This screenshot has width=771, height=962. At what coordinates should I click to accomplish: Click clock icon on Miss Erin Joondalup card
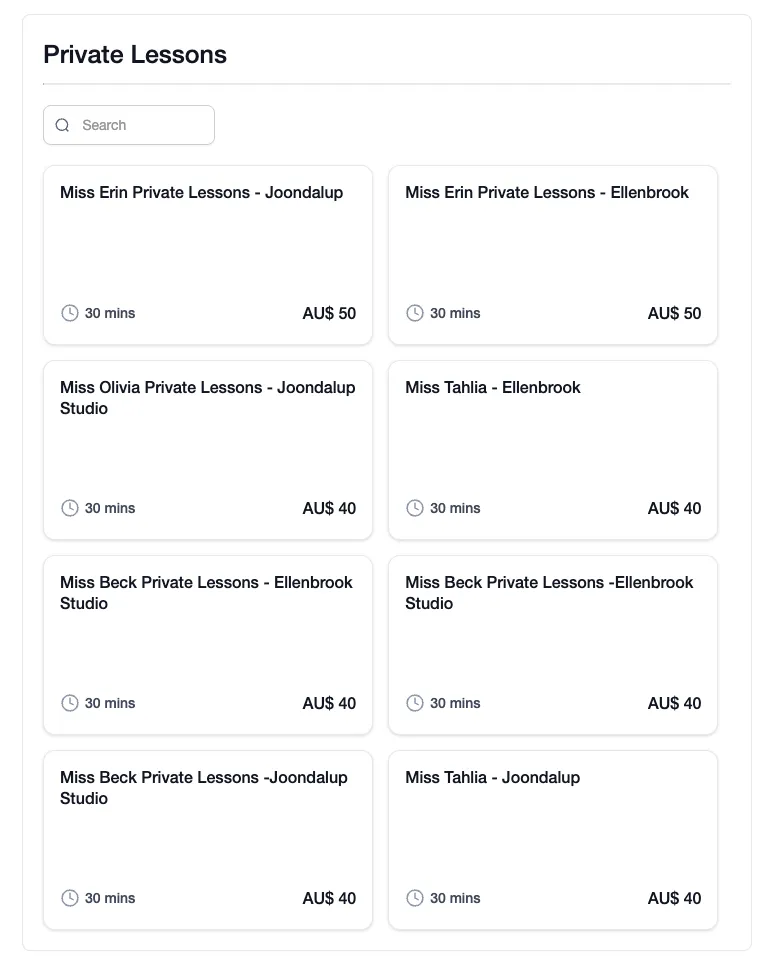coord(70,313)
